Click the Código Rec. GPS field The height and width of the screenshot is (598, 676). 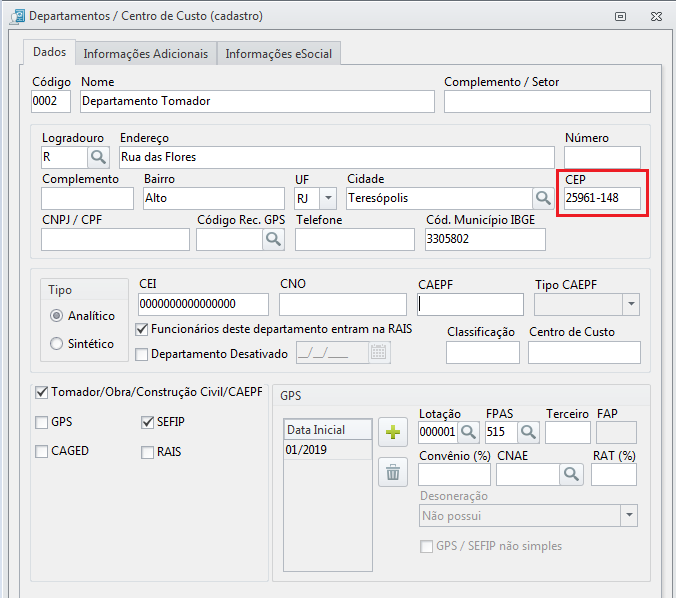230,239
